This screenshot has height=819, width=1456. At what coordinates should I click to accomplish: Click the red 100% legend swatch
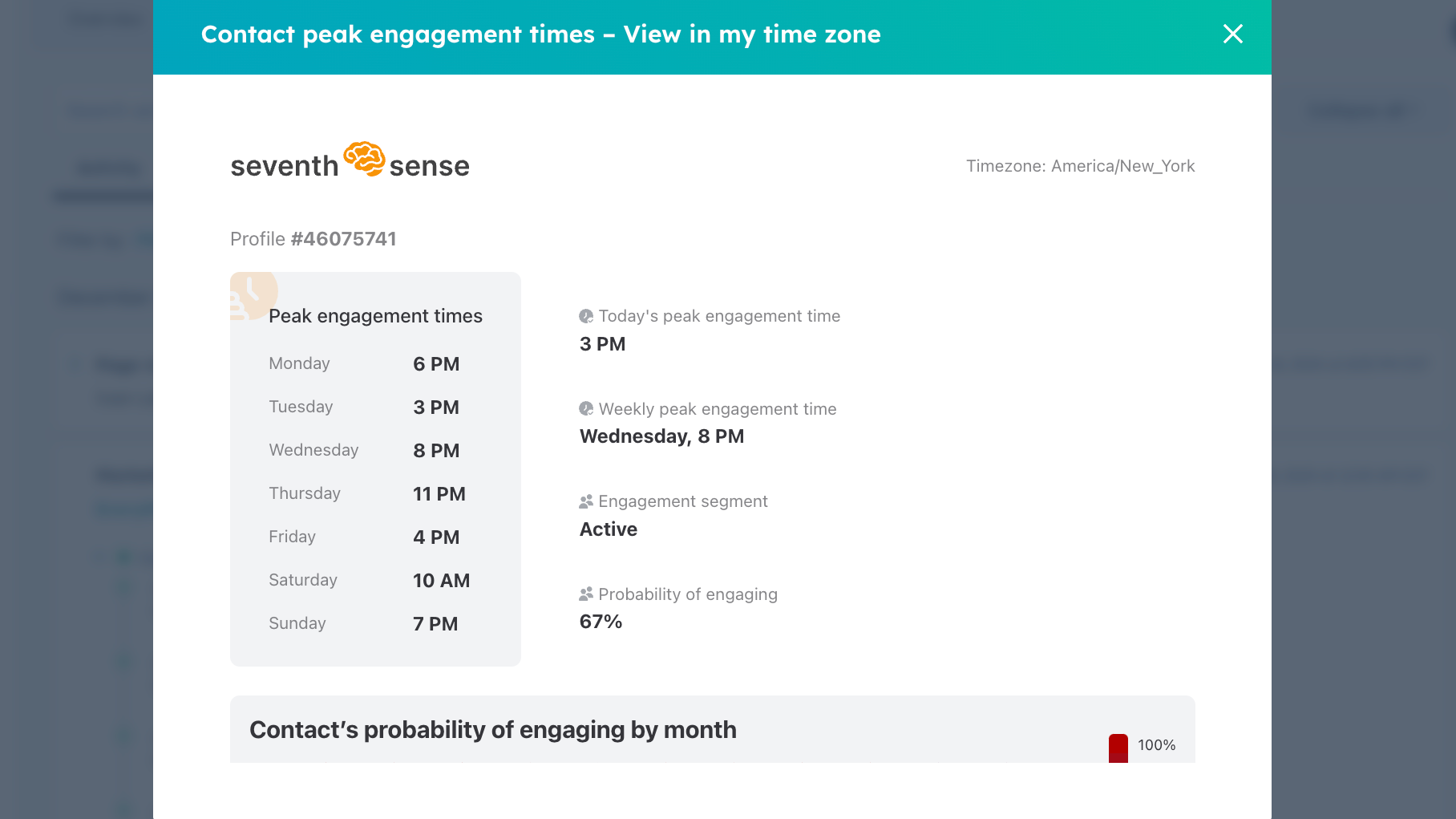click(1118, 747)
